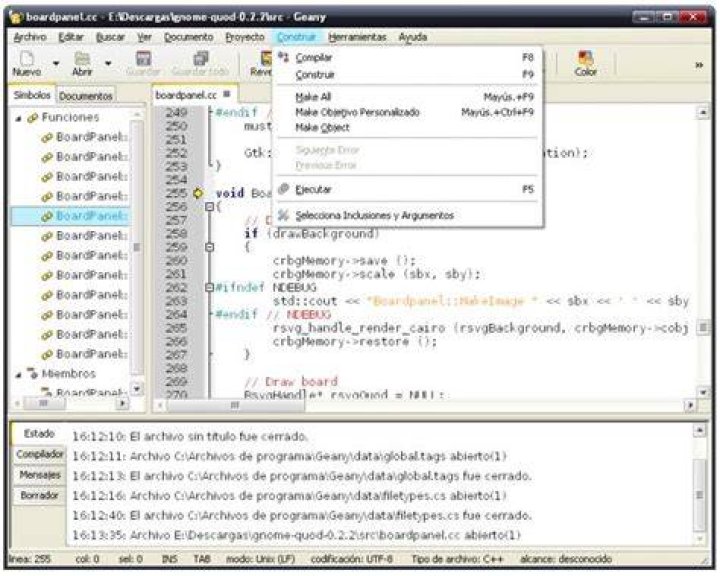Click the toolbar overflow chevron at right
This screenshot has height=576, width=720.
coord(699,65)
